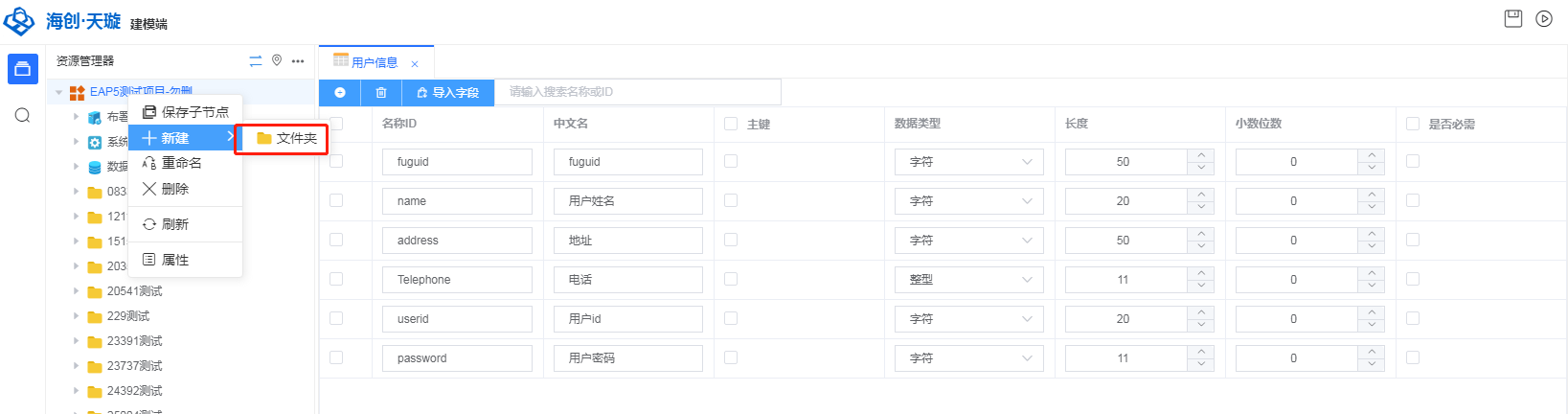Choose 重命名 from the context menu
Image resolution: width=1568 pixels, height=414 pixels.
point(181,163)
